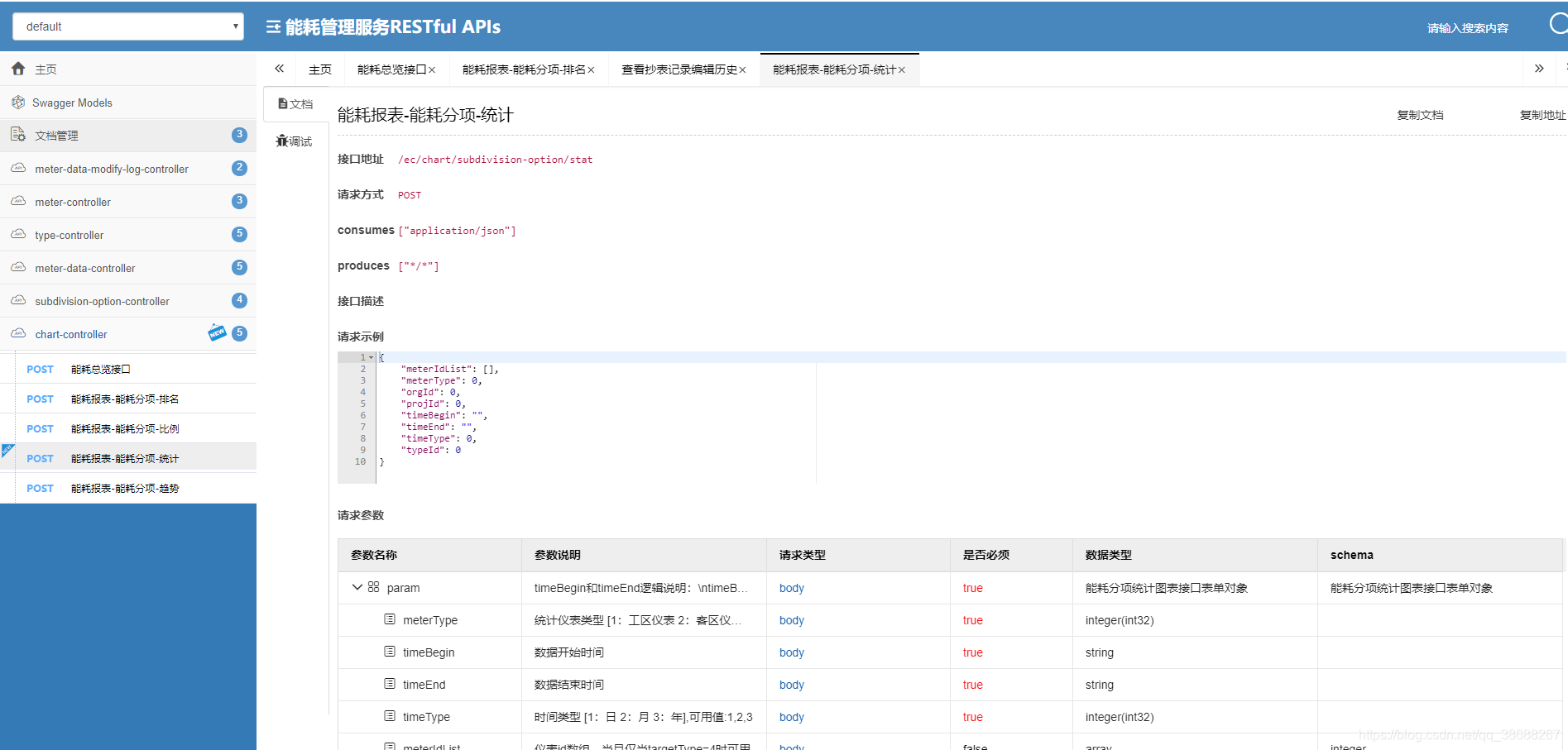Click the timeEnd field icon
The height and width of the screenshot is (750, 1568).
[390, 684]
